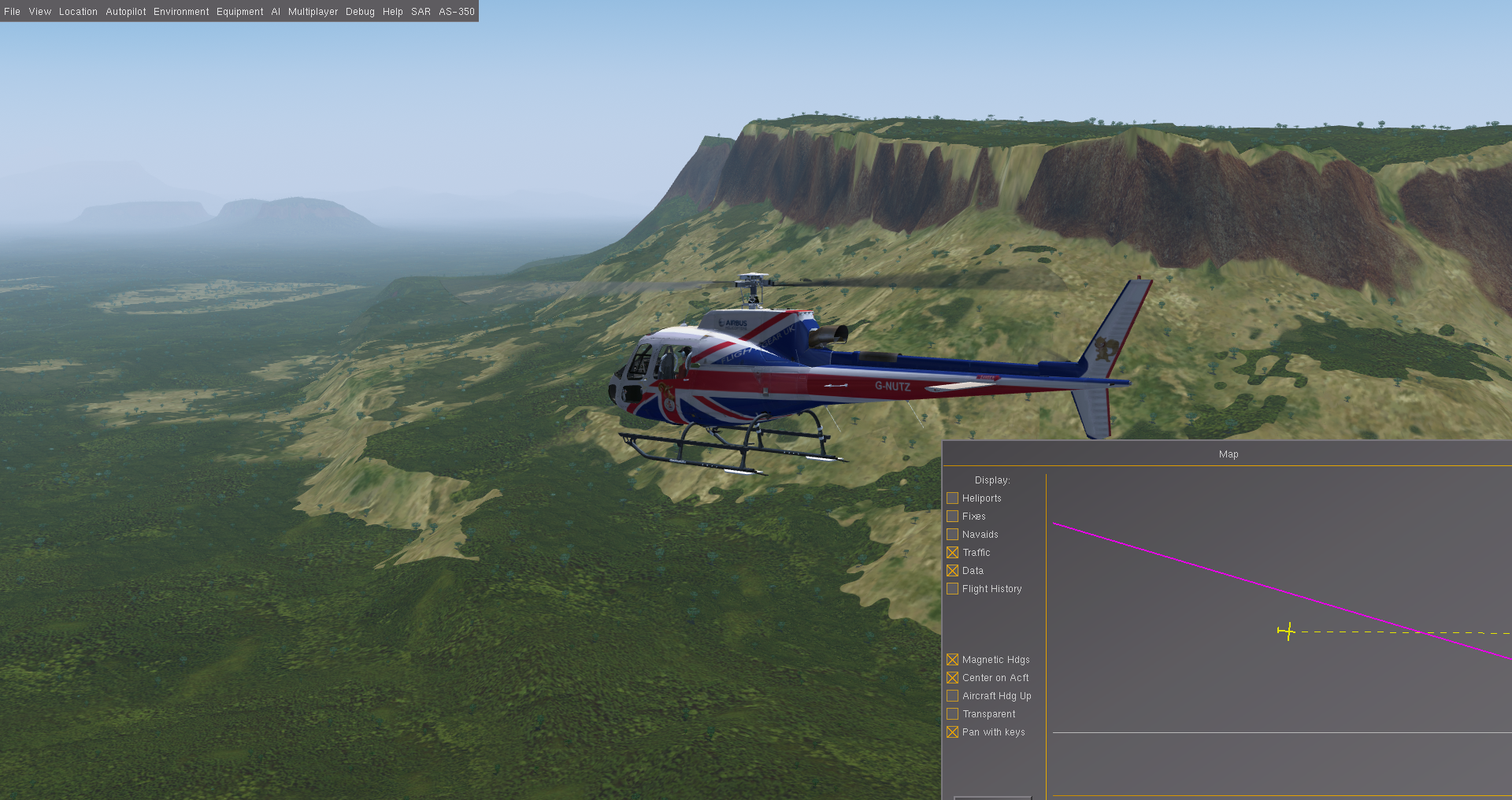
Task: Show Navaids on the map
Action: (953, 535)
